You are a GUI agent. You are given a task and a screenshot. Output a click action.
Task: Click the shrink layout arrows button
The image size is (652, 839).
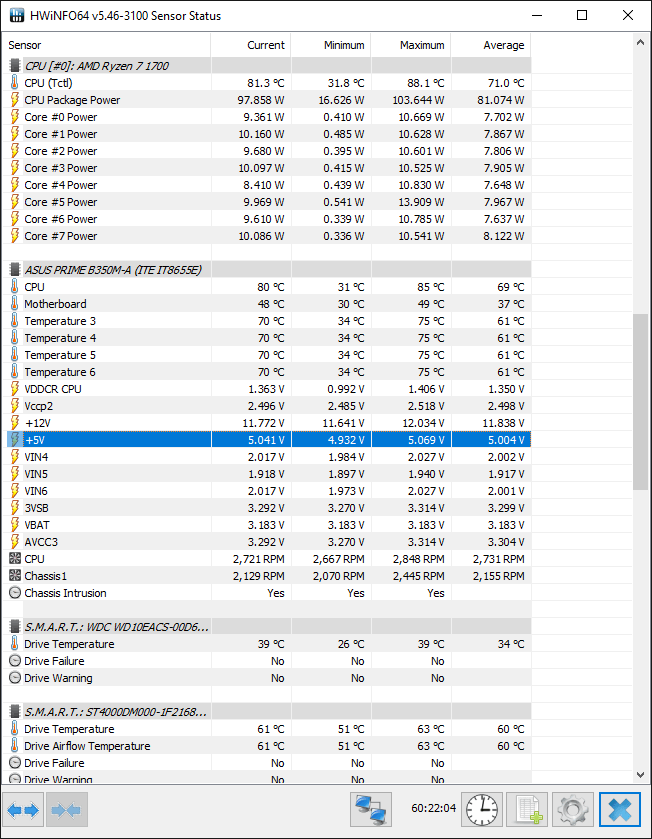67,810
